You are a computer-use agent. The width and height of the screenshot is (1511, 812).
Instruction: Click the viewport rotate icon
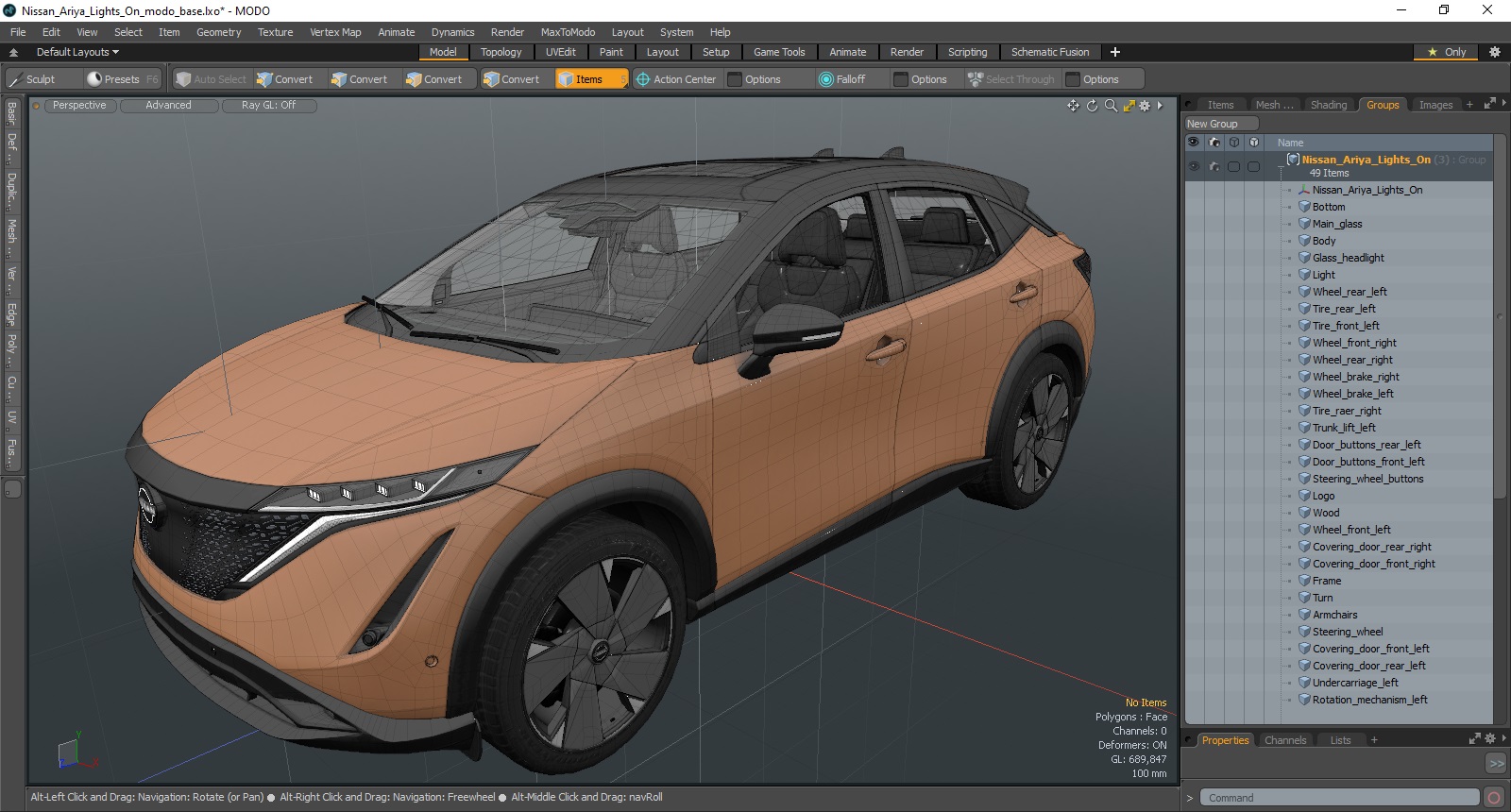click(1093, 106)
